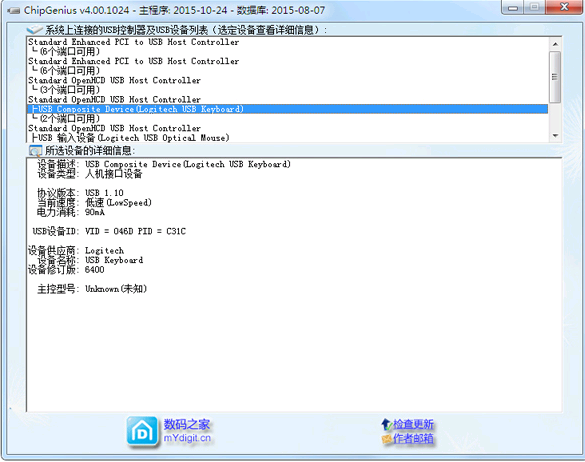585x462 pixels.
Task: Open the 检查更新 link
Action: pyautogui.click(x=413, y=424)
